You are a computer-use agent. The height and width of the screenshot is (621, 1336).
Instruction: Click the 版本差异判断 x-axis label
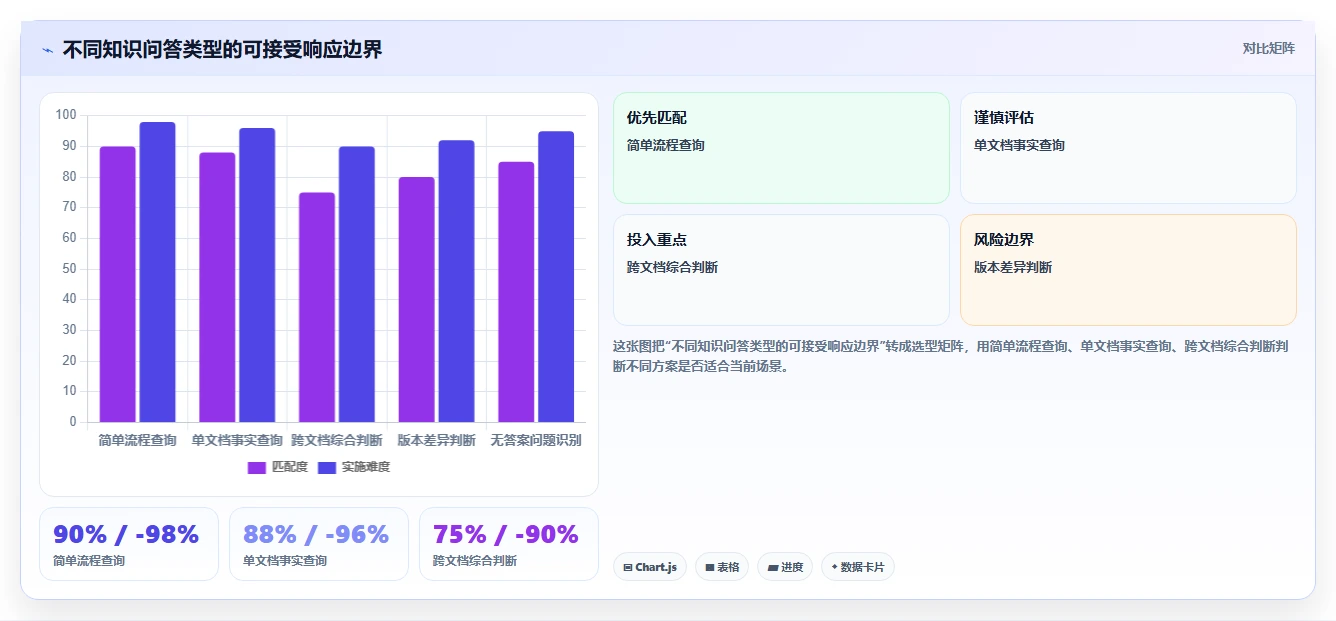(x=437, y=440)
